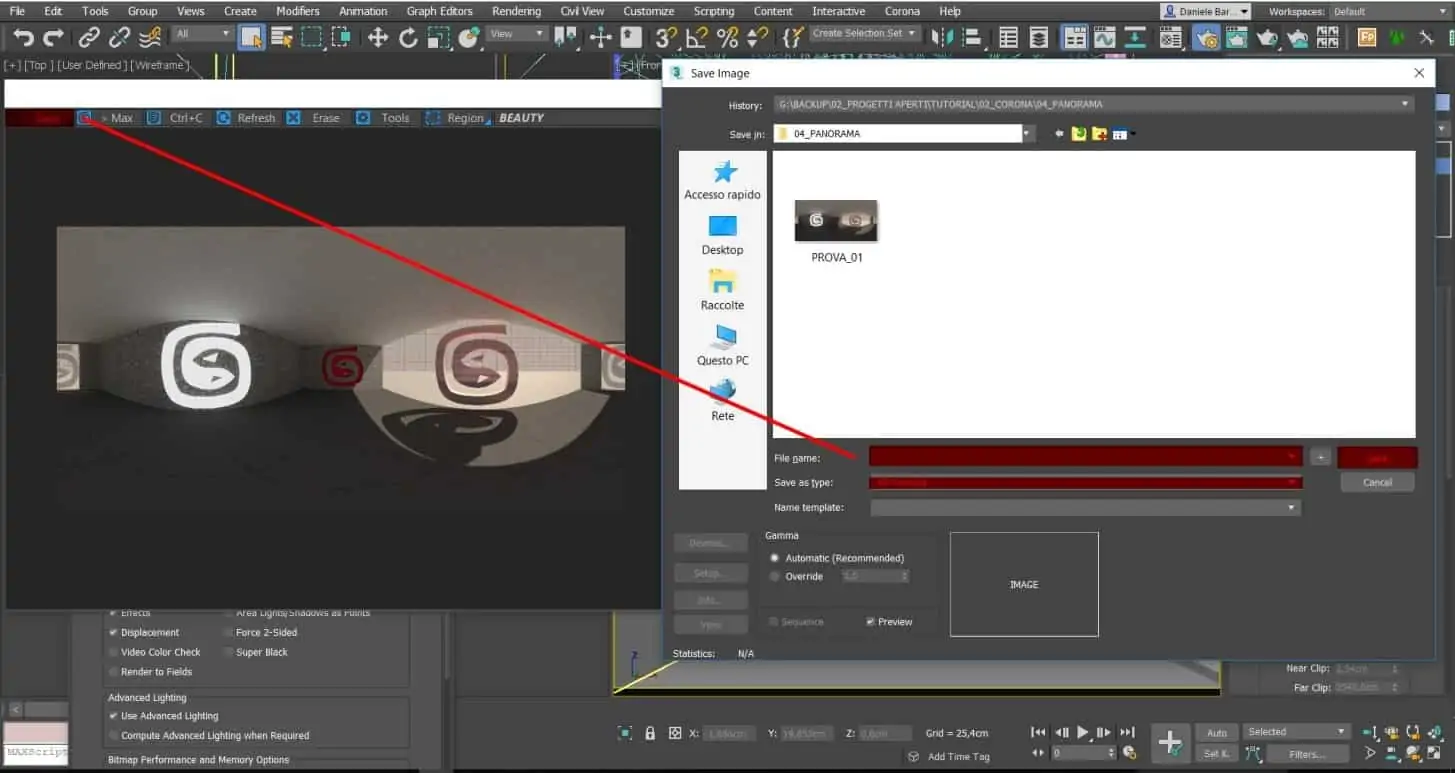Select the Link tool icon
1455x773 pixels.
coord(89,38)
